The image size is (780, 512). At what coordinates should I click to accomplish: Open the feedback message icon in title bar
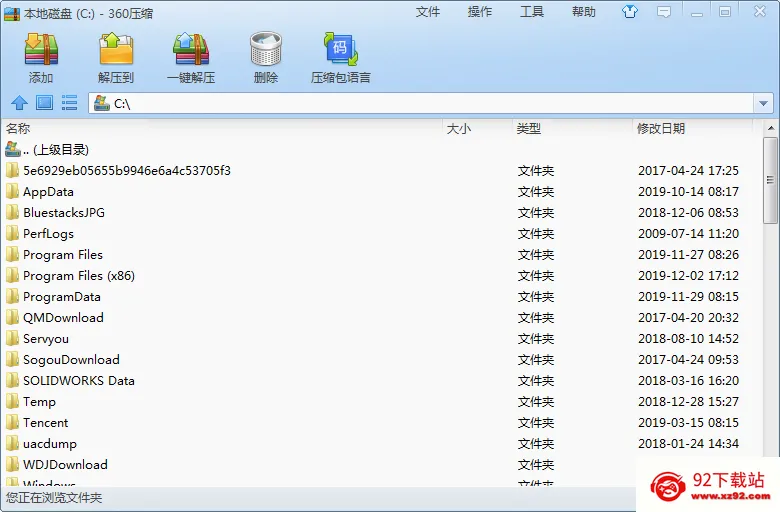[x=664, y=12]
